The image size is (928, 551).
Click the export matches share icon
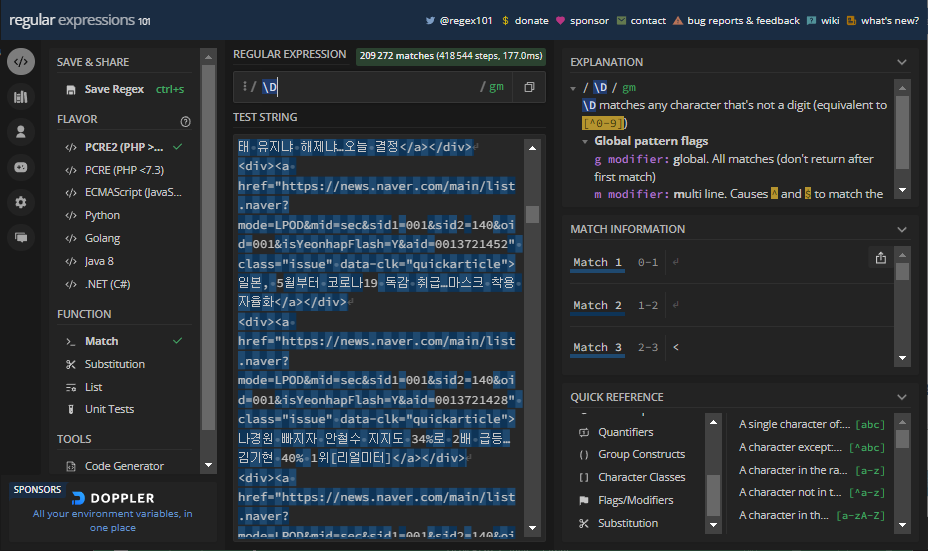pos(881,258)
